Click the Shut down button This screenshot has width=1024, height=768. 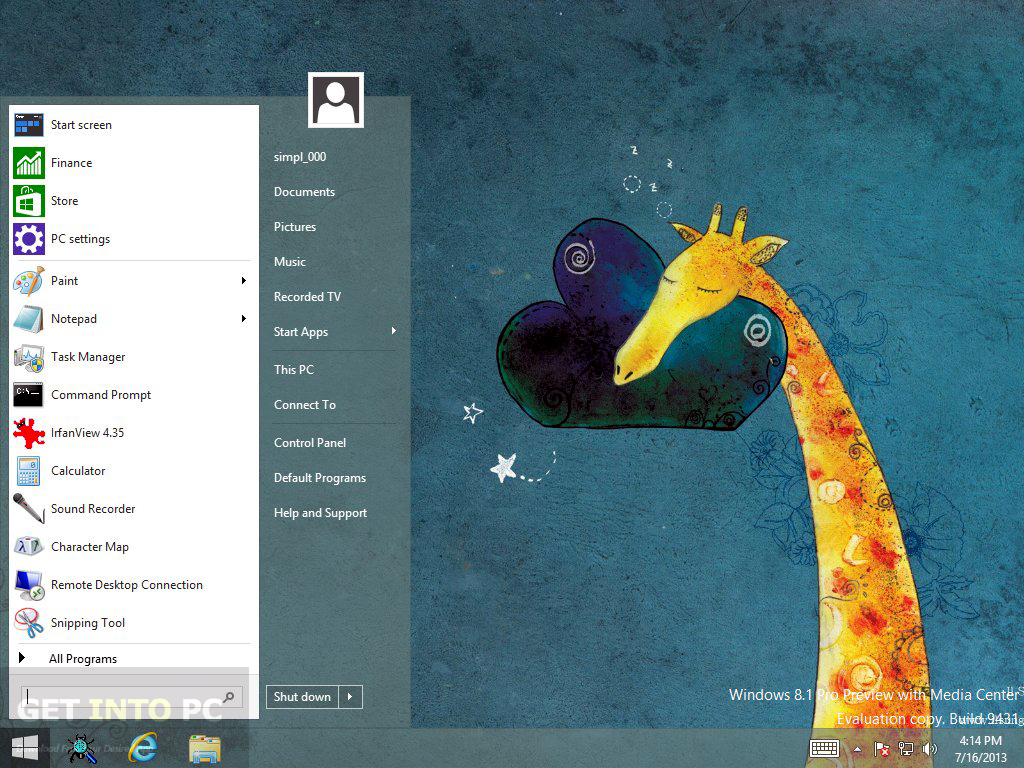302,697
